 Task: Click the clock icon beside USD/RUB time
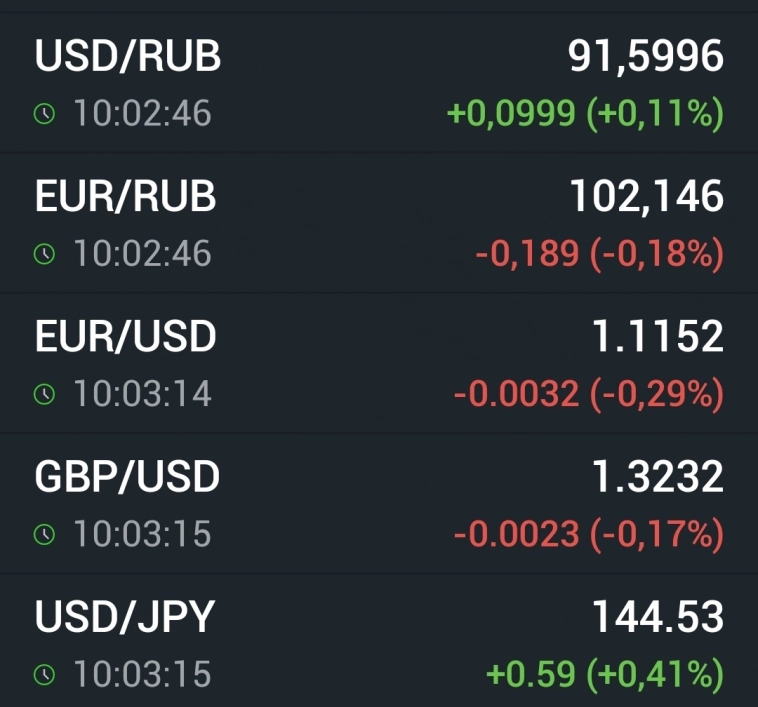[x=43, y=114]
